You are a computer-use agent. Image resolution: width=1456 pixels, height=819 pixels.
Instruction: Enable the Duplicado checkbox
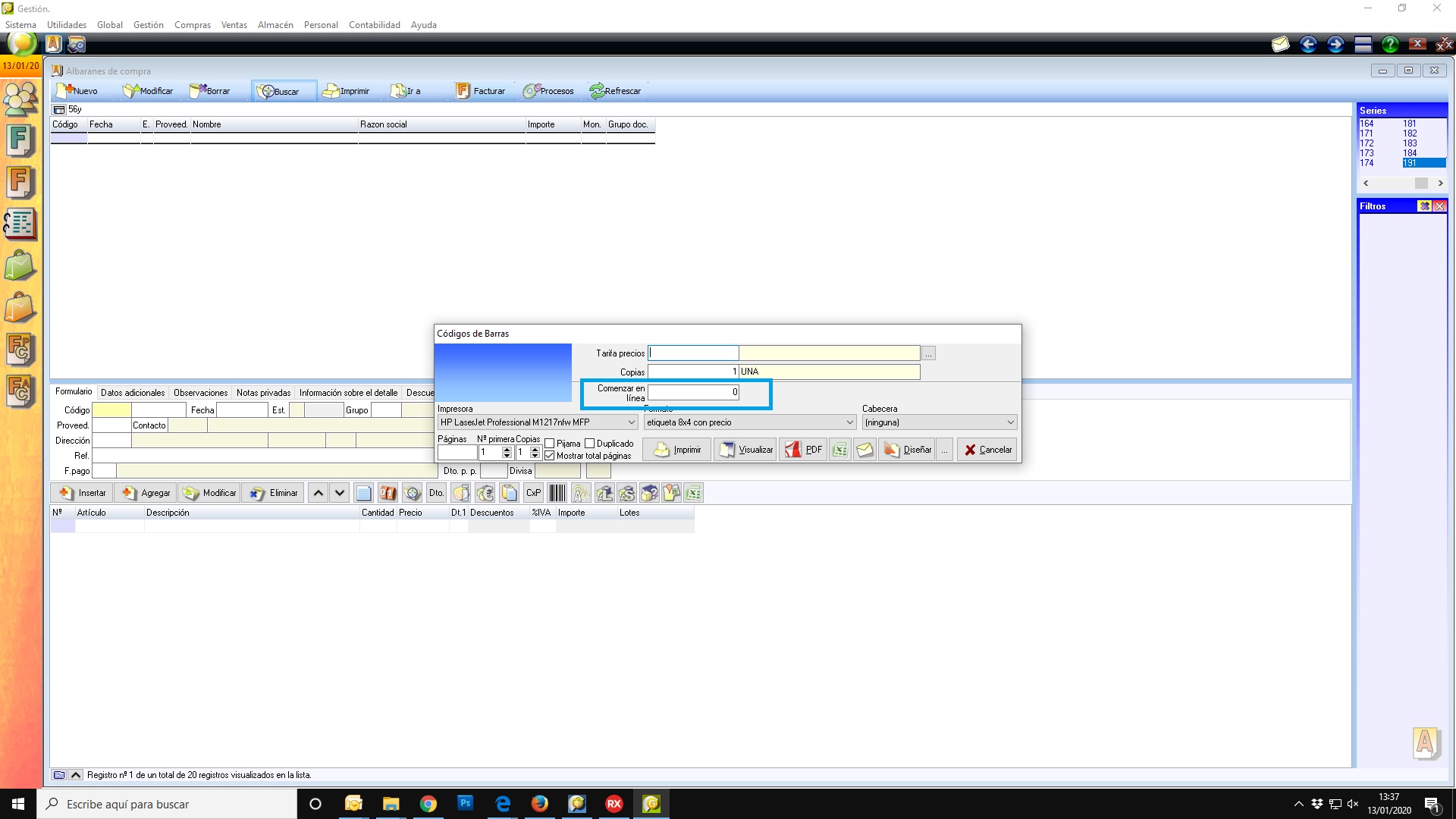point(589,444)
